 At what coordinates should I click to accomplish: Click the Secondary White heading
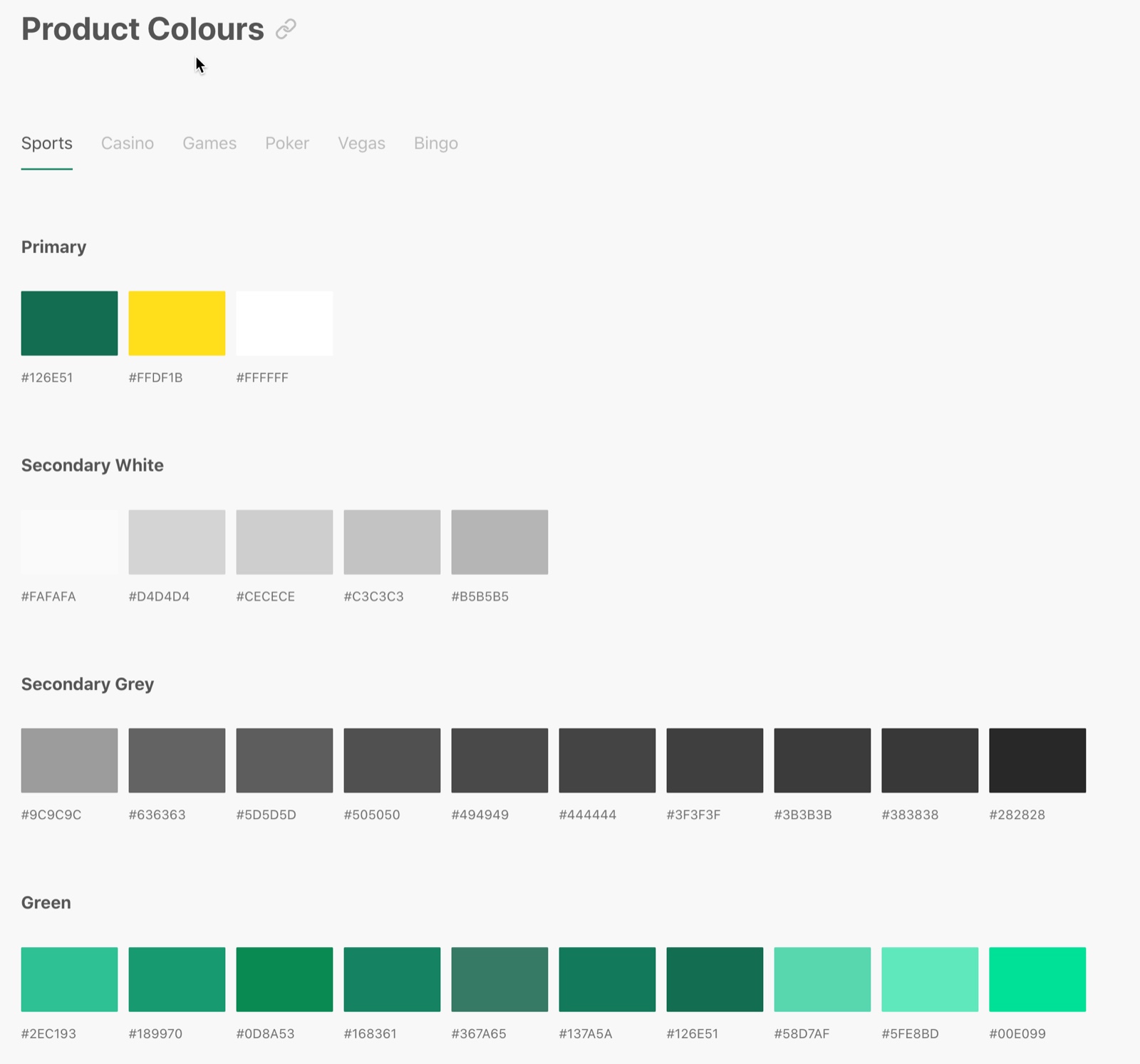(x=93, y=465)
